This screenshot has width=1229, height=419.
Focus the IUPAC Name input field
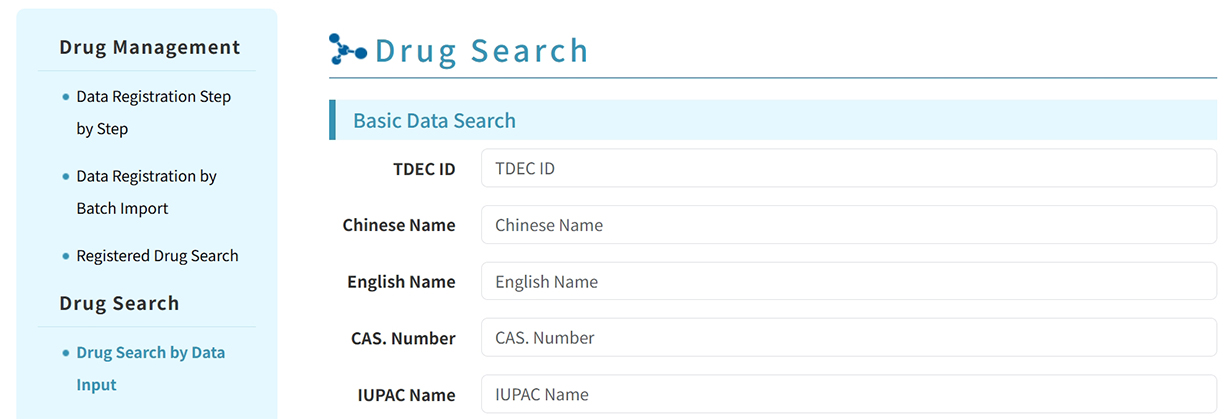(x=849, y=394)
